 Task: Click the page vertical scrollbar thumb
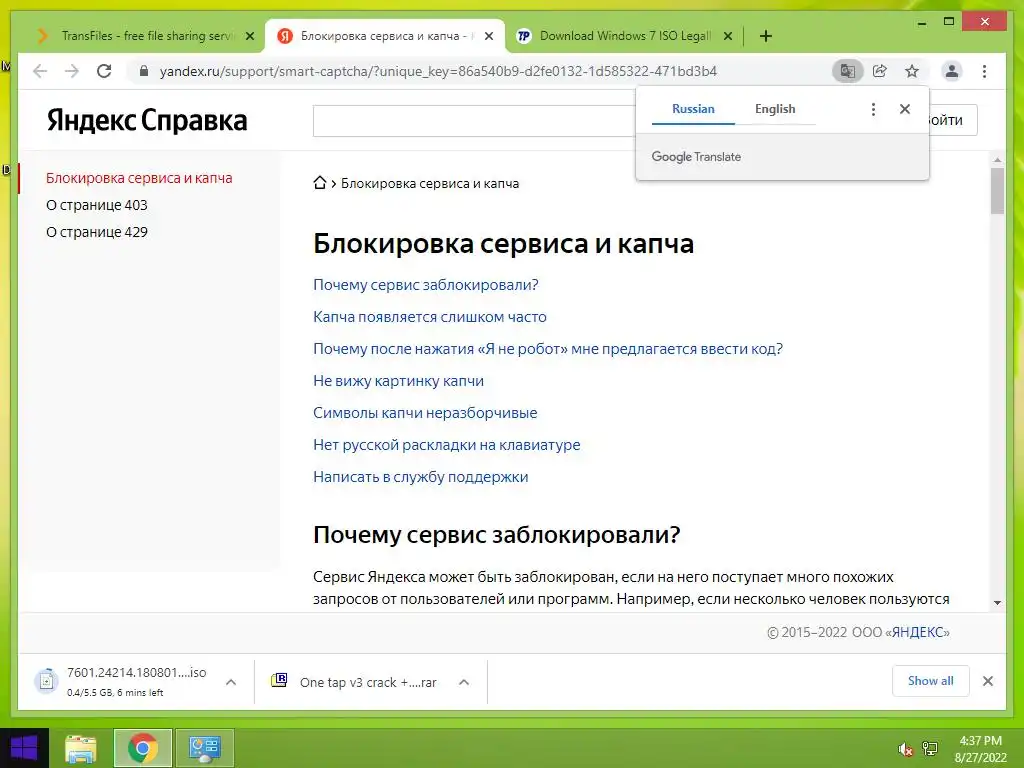997,191
